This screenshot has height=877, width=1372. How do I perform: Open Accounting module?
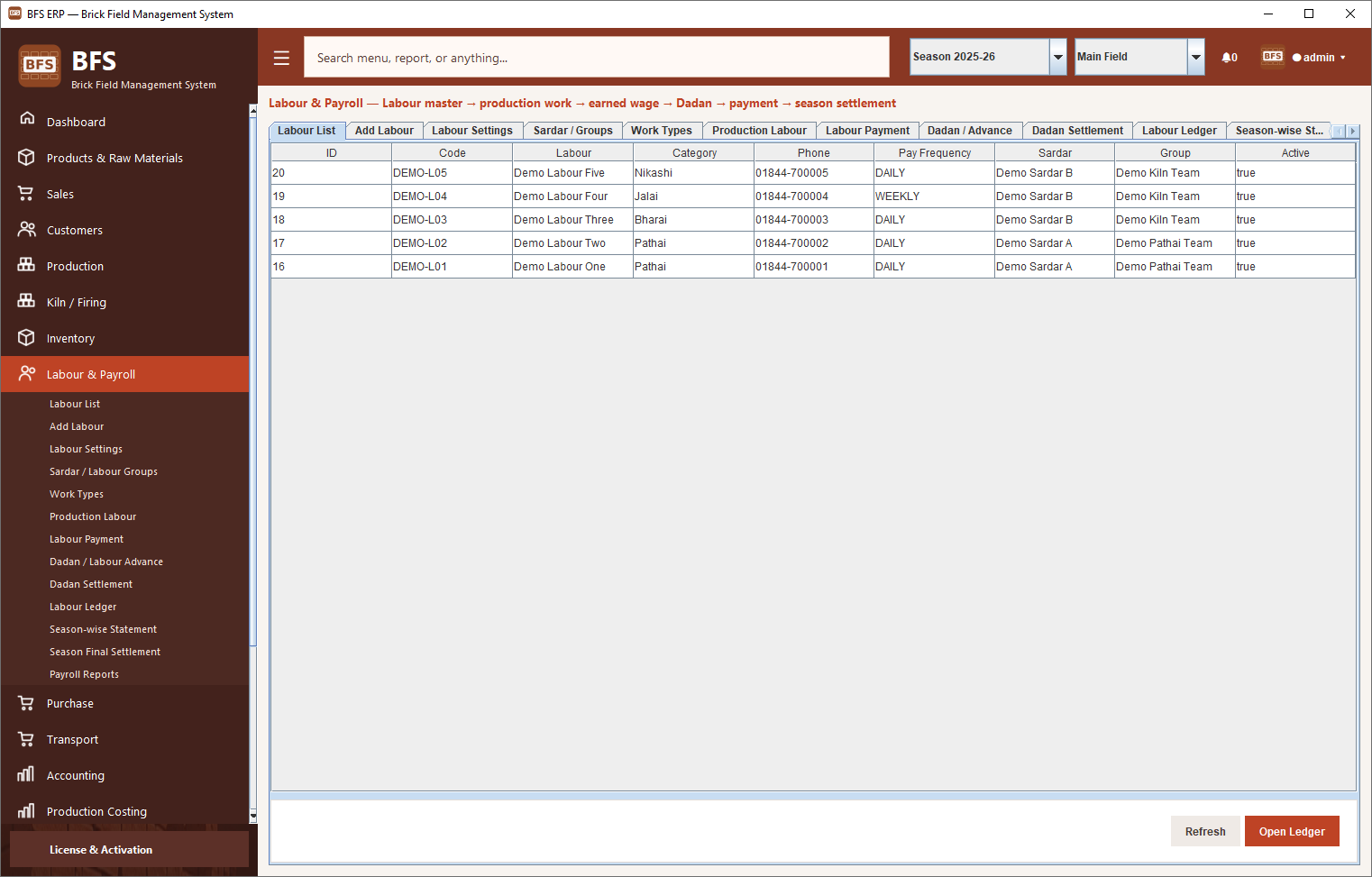point(124,775)
